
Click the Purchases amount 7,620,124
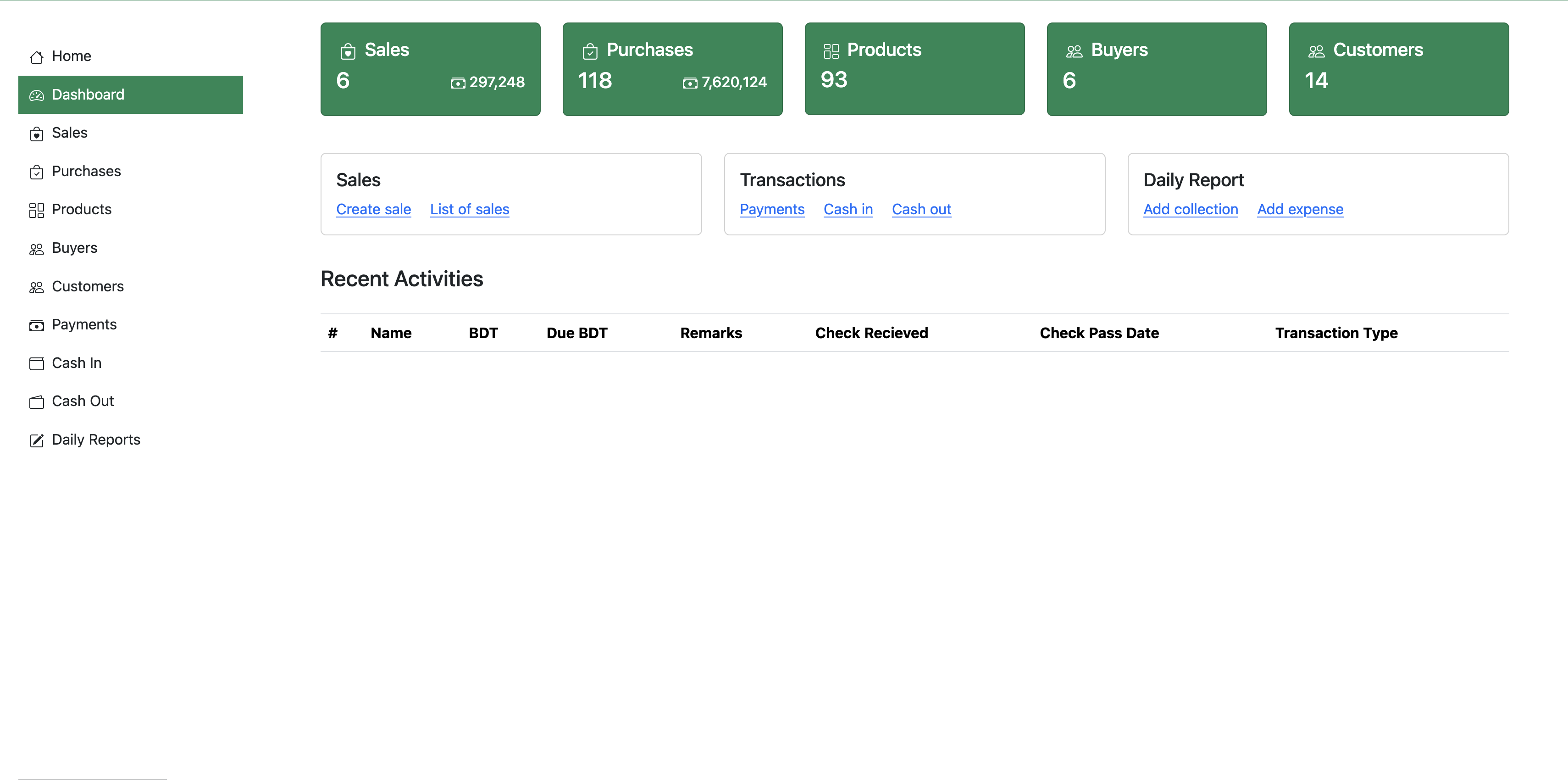(x=734, y=82)
